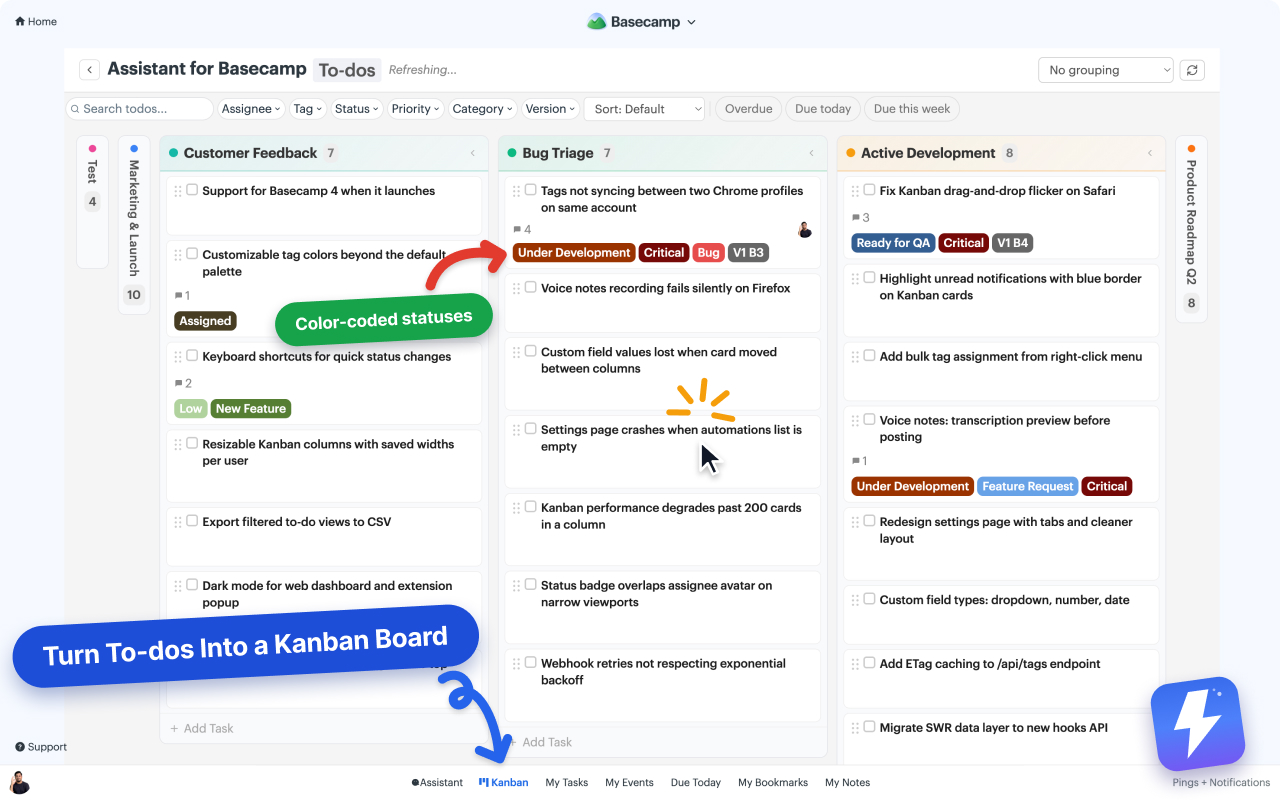Screen dimensions: 1280x800
Task: Click the Low priority tag
Action: [x=191, y=409]
